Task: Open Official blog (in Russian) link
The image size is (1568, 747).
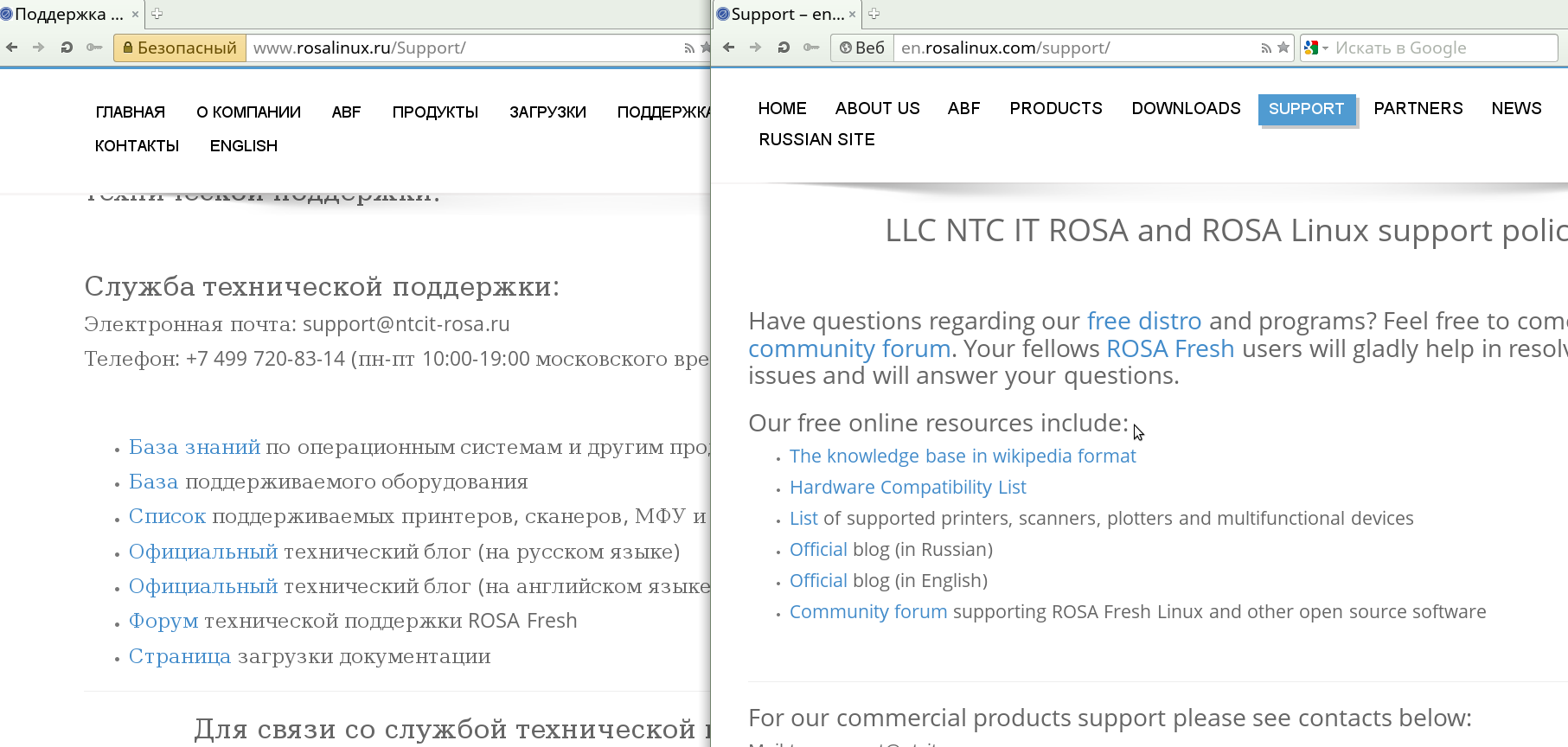Action: (x=818, y=549)
